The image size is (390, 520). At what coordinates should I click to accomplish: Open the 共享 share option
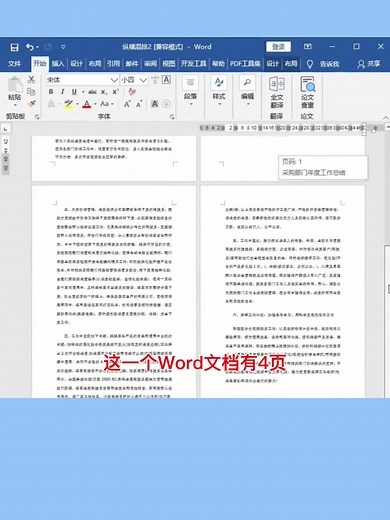pos(369,64)
